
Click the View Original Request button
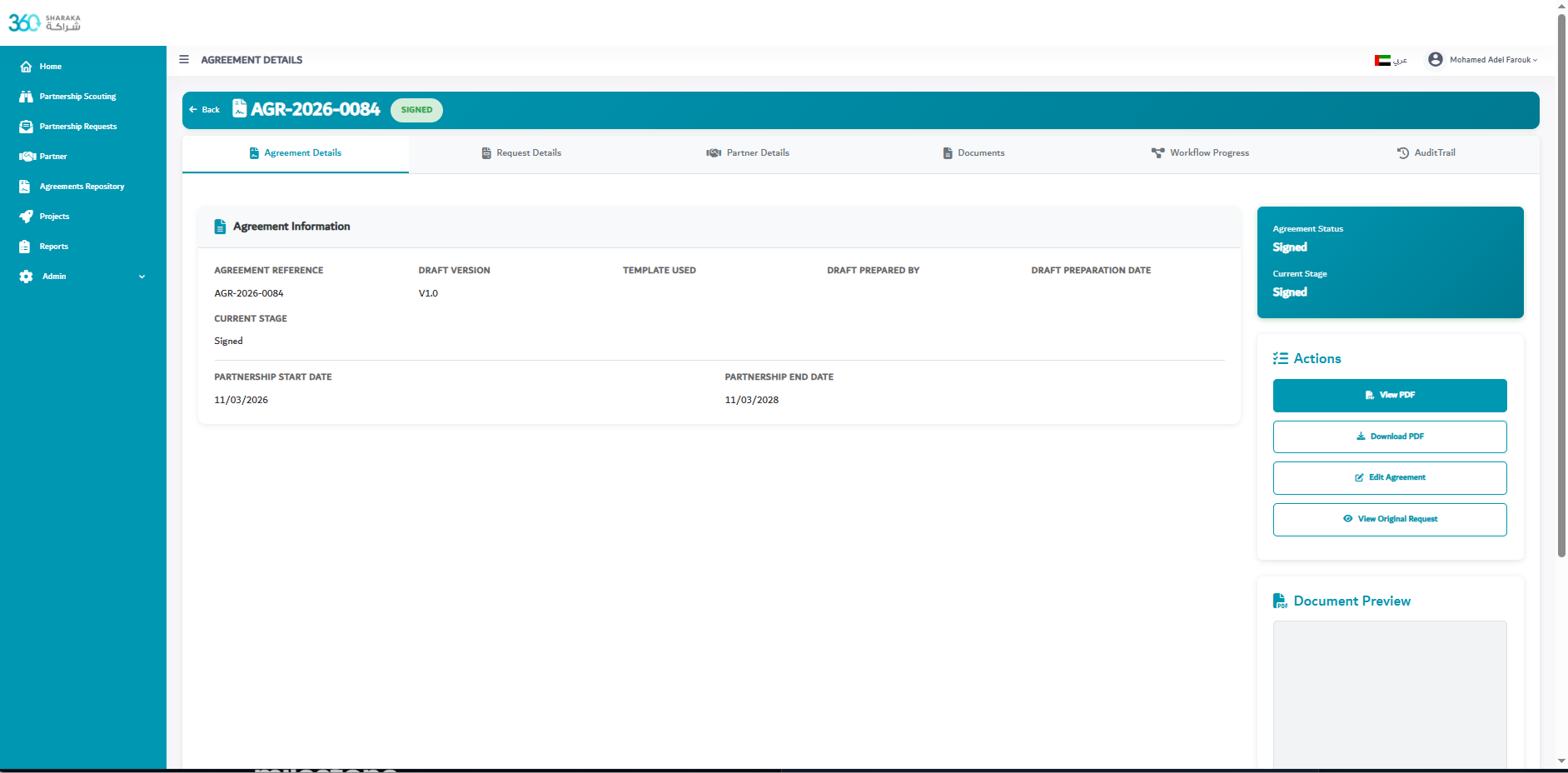[x=1390, y=520]
